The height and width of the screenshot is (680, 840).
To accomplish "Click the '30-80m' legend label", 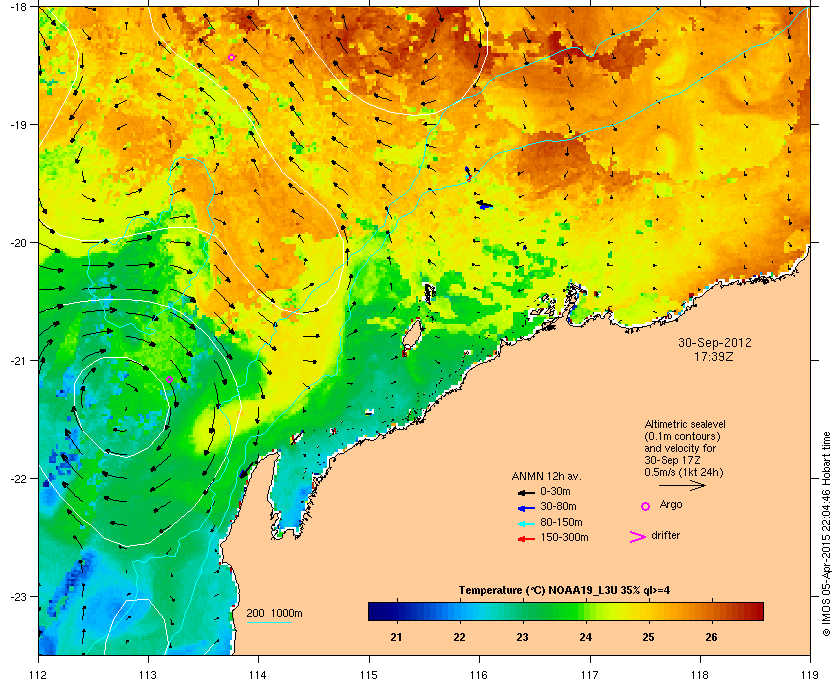I will point(558,506).
